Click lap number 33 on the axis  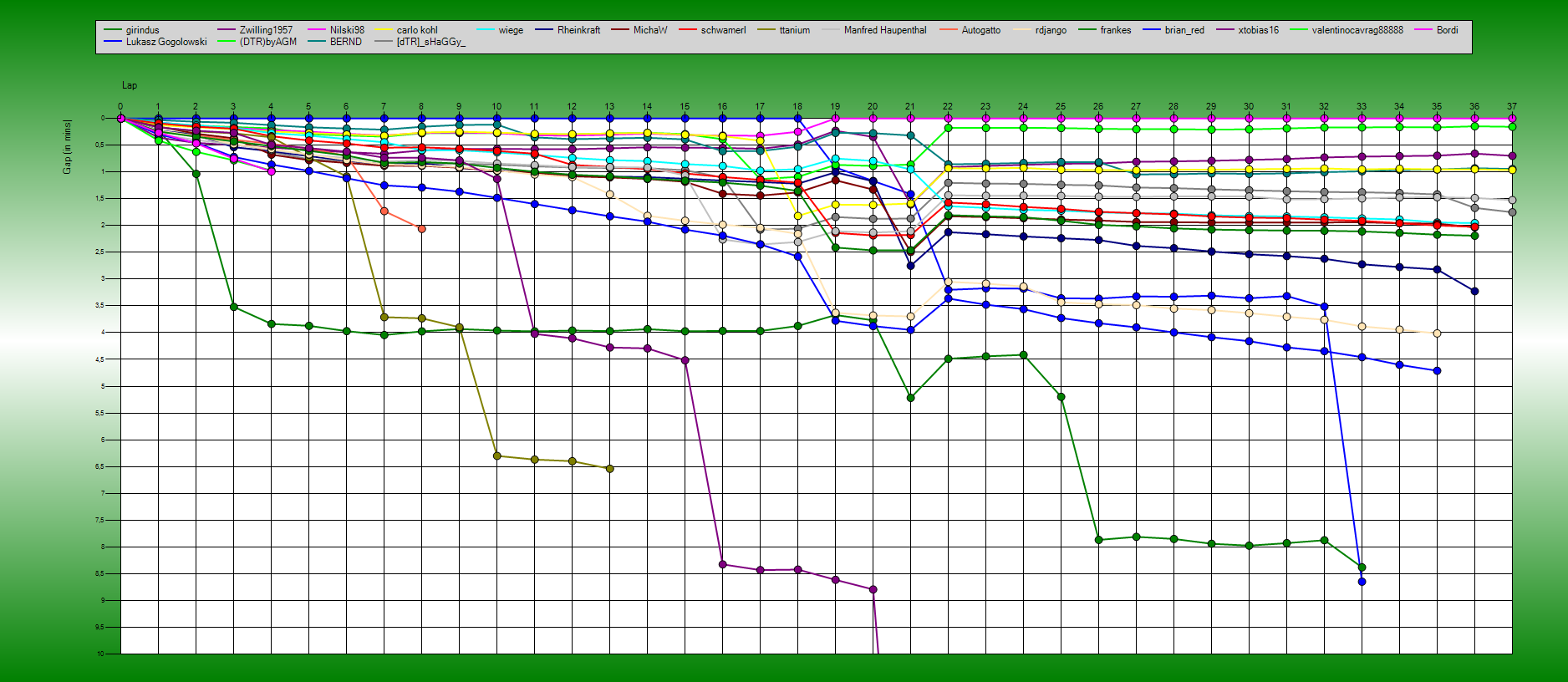point(1362,106)
